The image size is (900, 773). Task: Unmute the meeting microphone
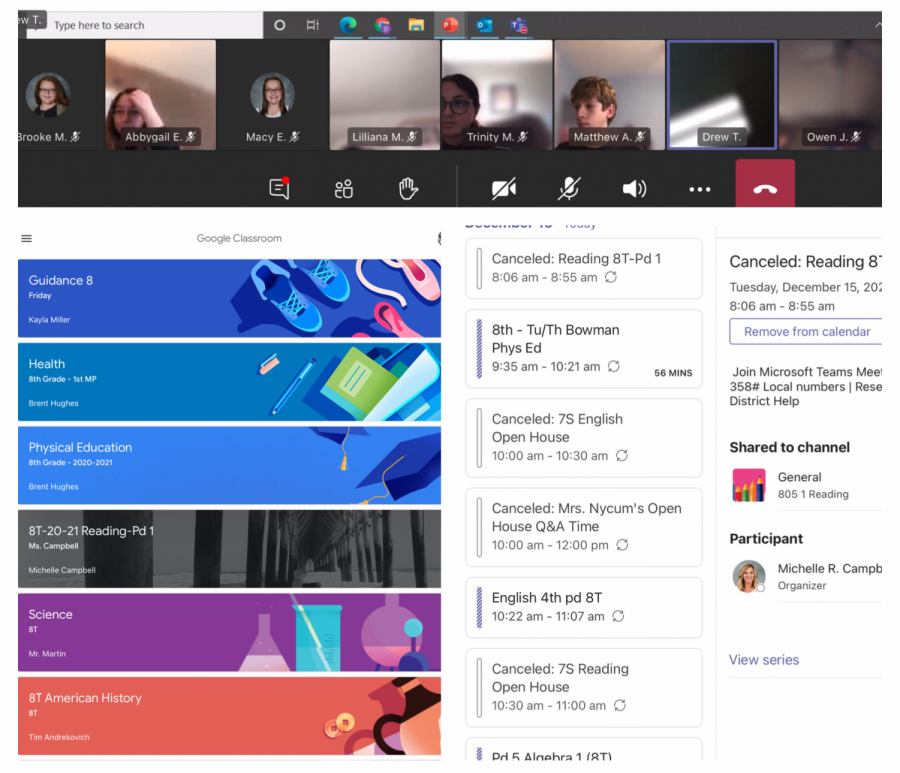coord(569,188)
